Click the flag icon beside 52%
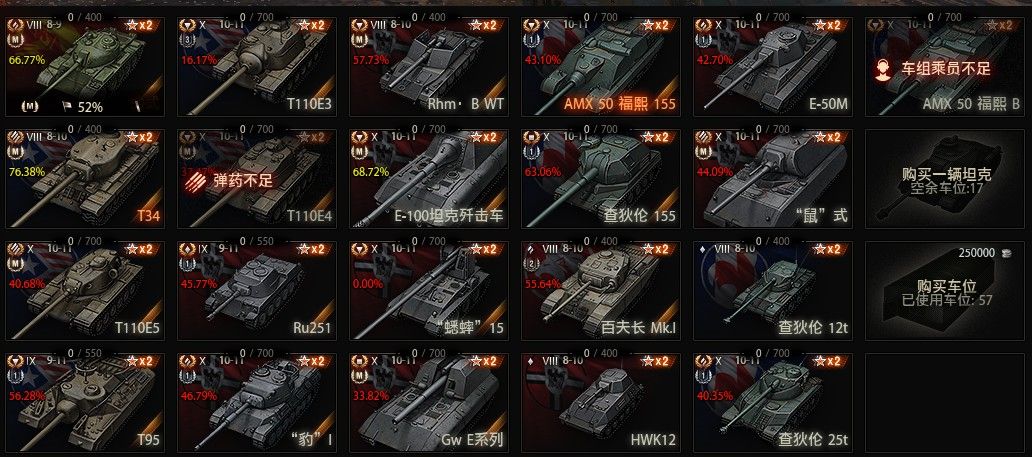Viewport: 1032px width, 457px height. (67, 105)
